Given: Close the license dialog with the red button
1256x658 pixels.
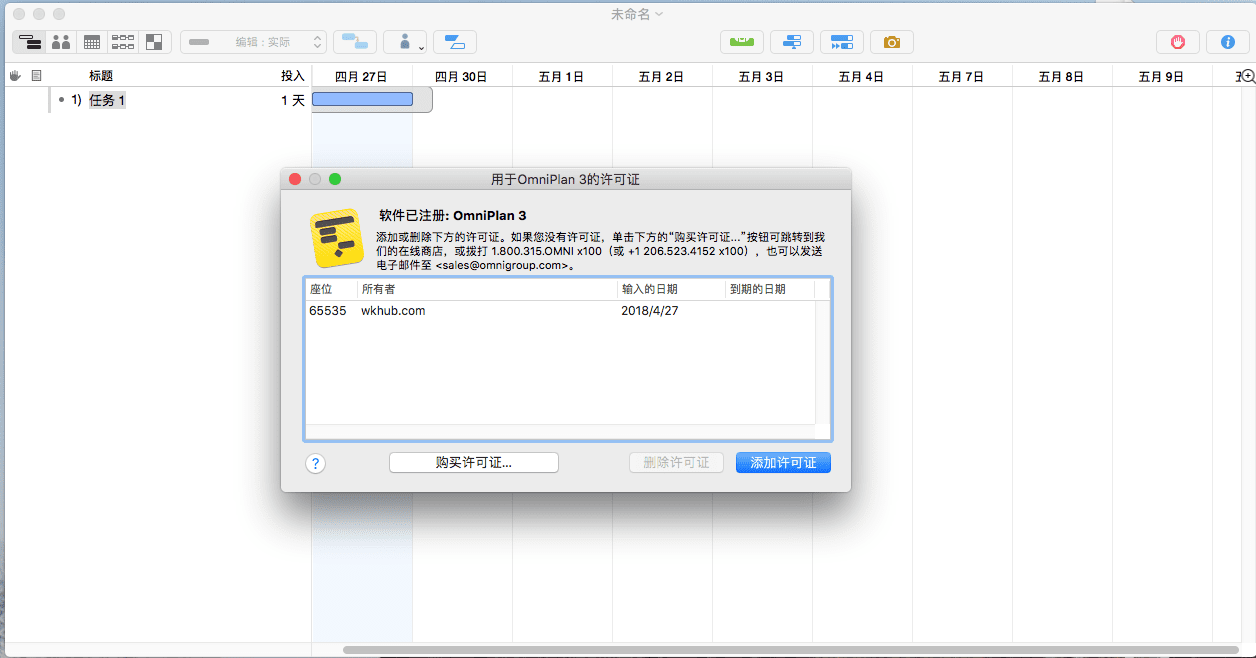Looking at the screenshot, I should pos(295,179).
